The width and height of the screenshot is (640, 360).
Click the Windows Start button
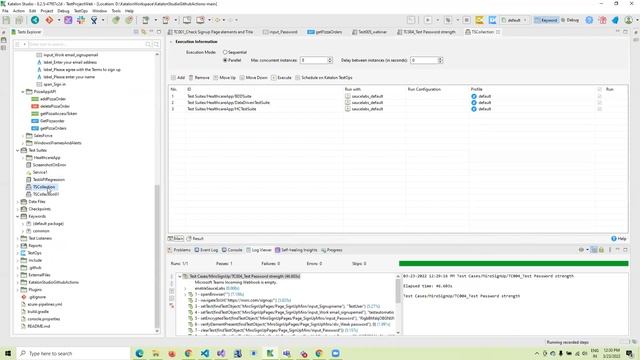tap(7, 353)
